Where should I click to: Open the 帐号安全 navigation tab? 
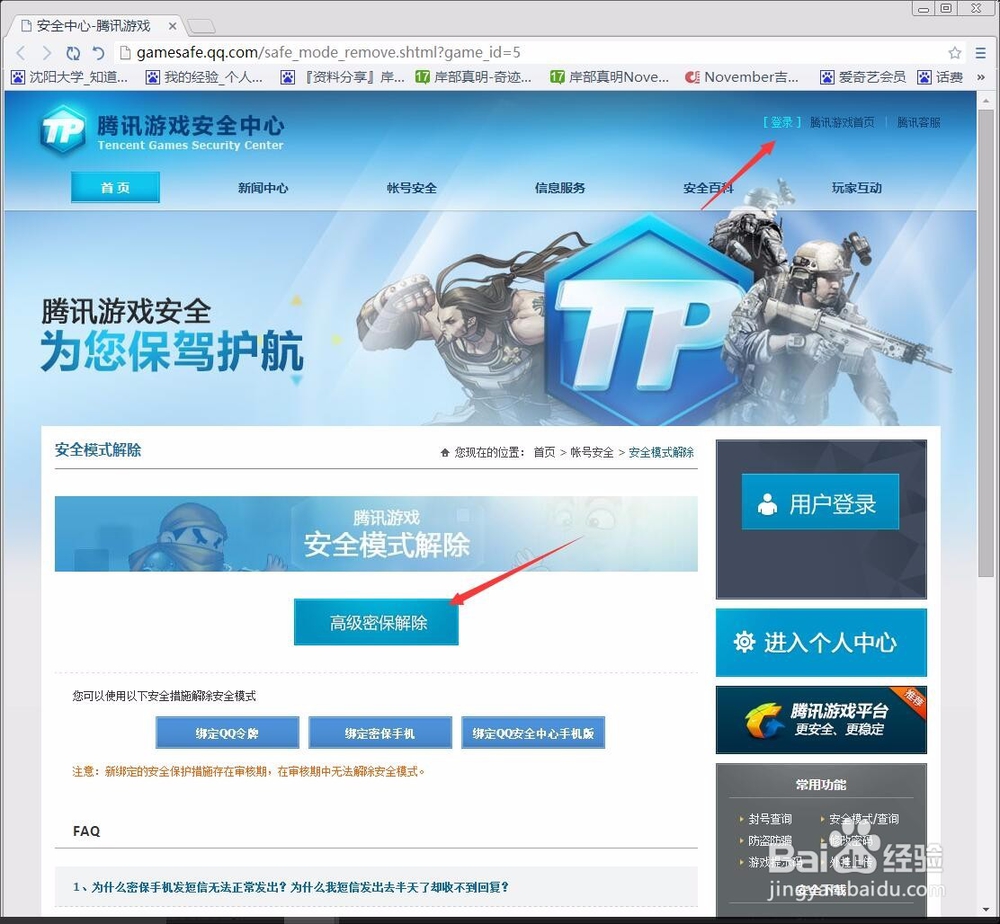click(412, 188)
